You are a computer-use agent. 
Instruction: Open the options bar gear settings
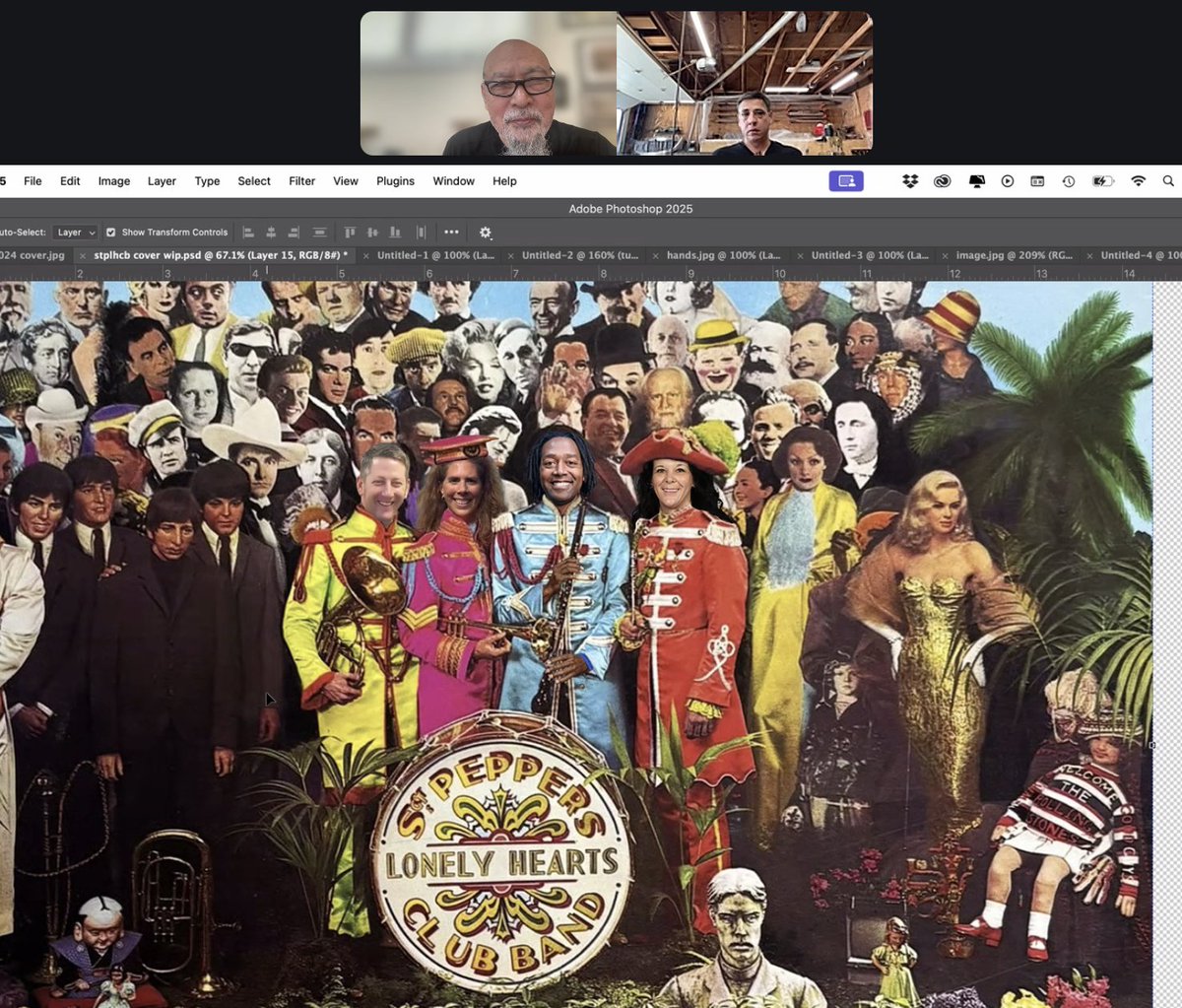[486, 233]
